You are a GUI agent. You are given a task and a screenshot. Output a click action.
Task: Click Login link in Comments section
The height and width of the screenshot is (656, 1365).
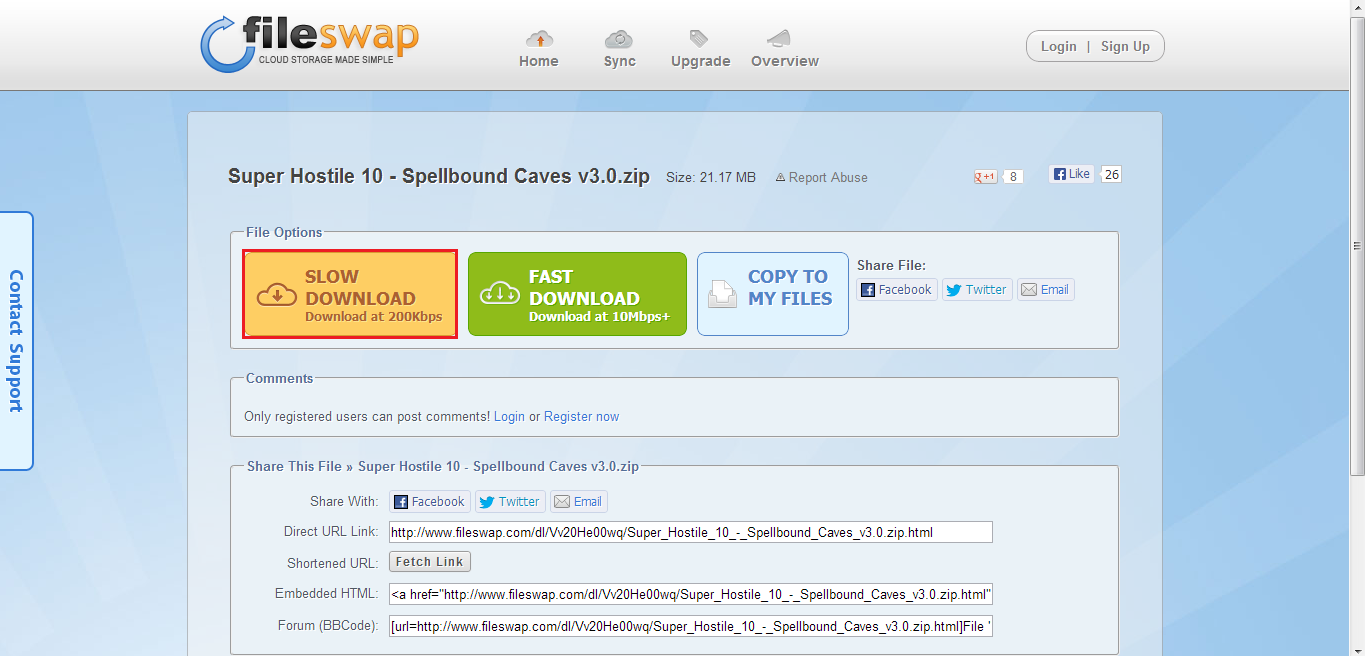pyautogui.click(x=509, y=416)
